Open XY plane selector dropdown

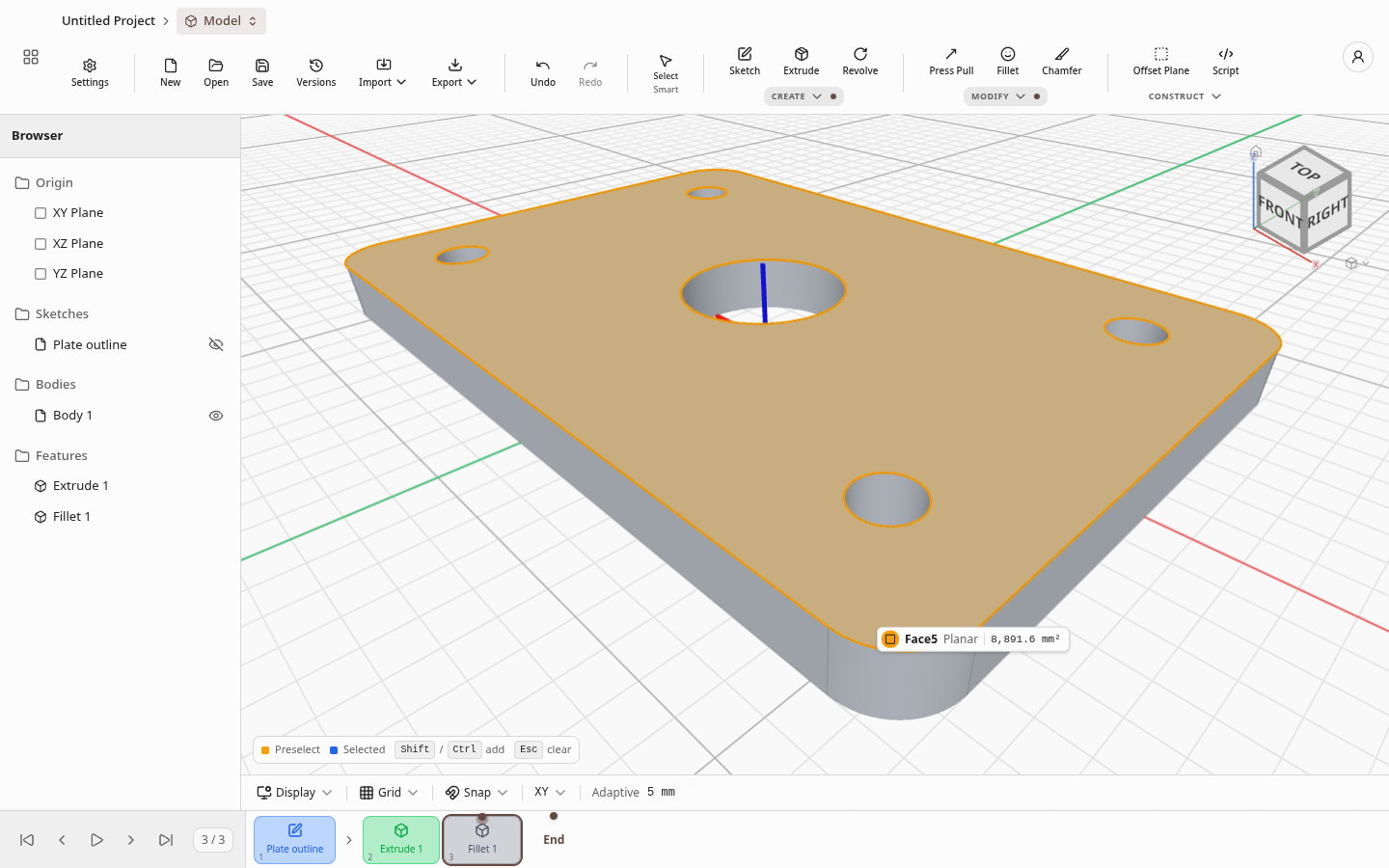point(550,793)
